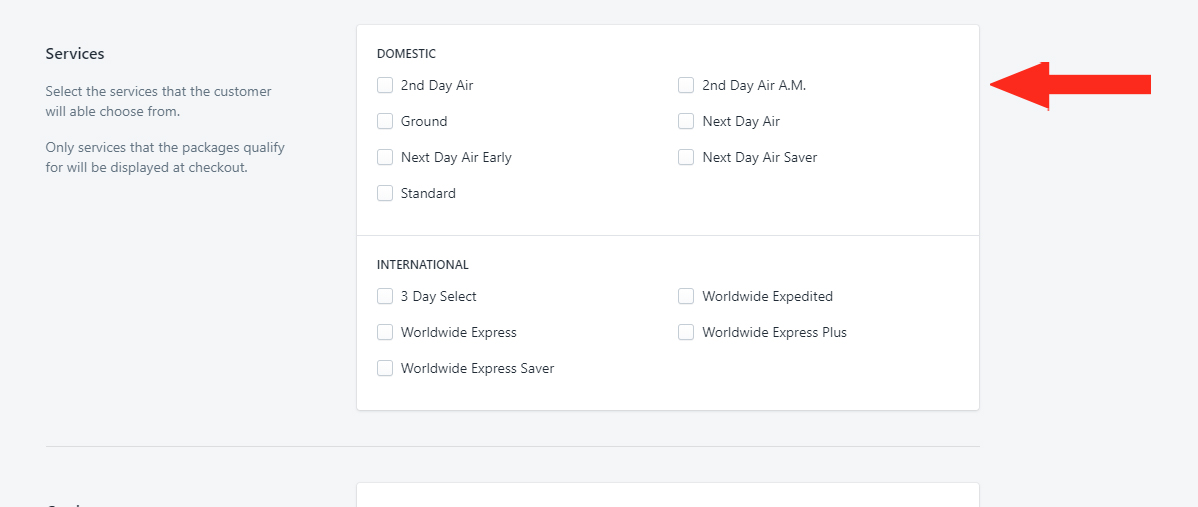Enable the 2nd Day Air A.M. service
Screen dimensions: 1198x507
(686, 86)
